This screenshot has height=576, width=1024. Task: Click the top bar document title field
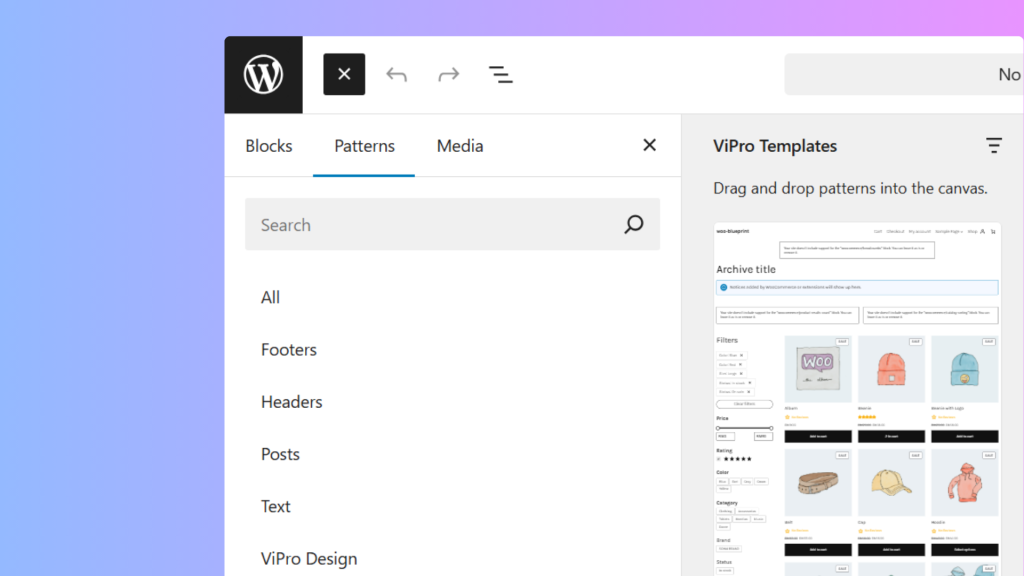[903, 75]
